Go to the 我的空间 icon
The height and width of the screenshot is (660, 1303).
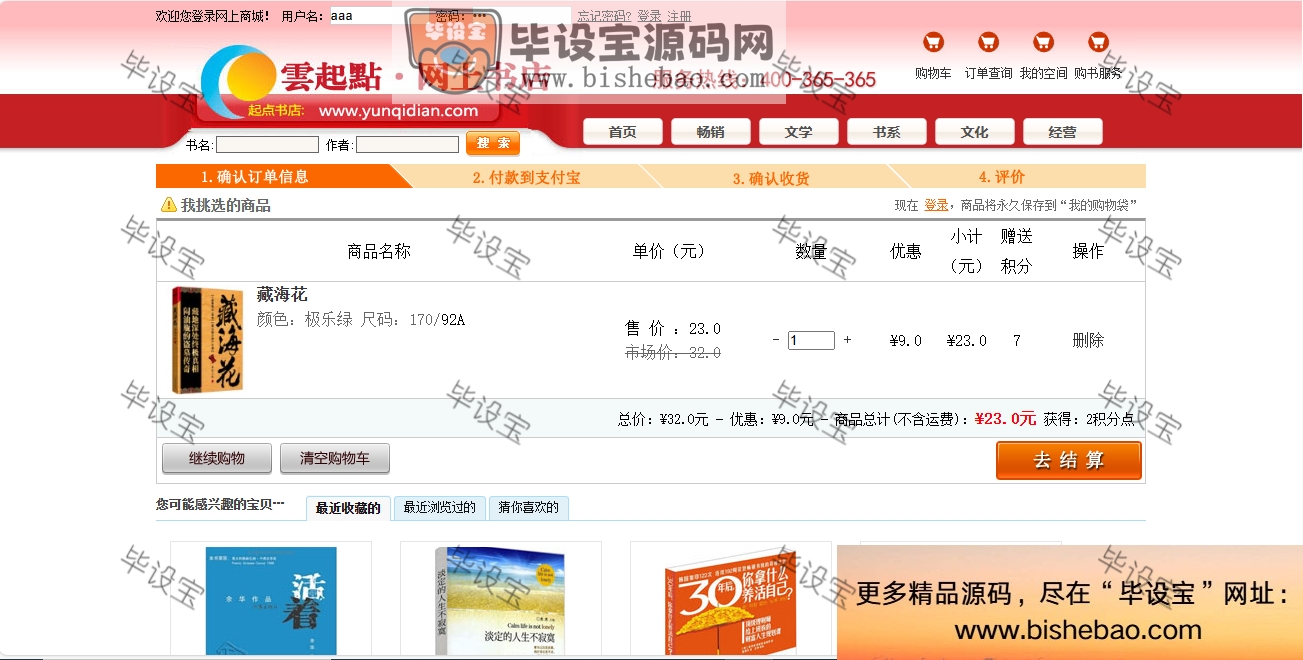(1043, 42)
